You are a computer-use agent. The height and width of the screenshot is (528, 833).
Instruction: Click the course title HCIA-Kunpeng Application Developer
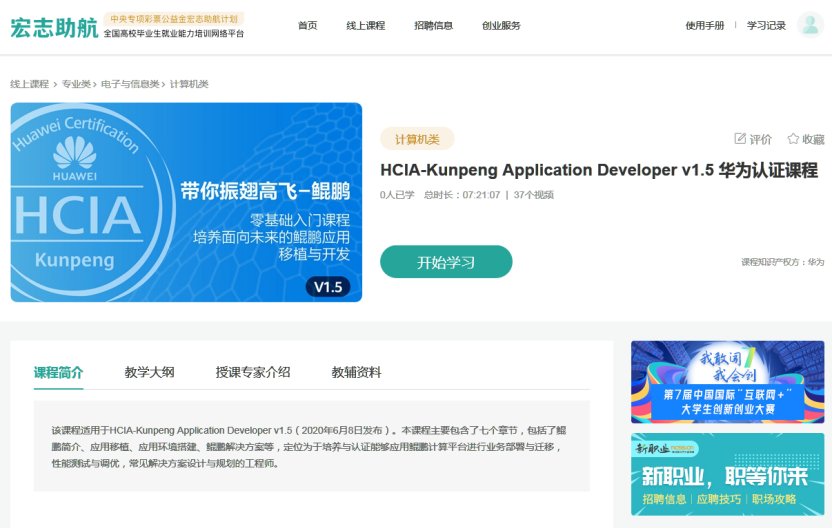pos(599,171)
